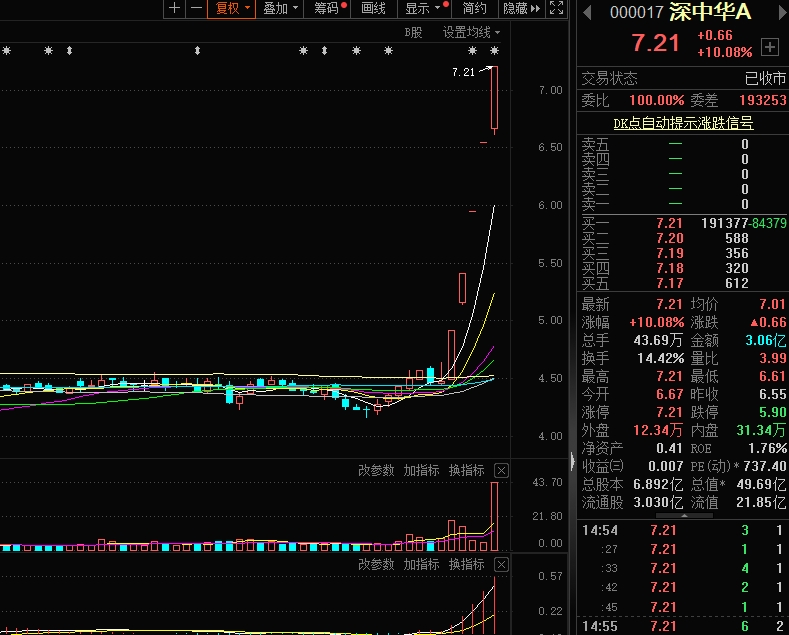789x635 pixels.
Task: Open the 筹码 chip distribution tab
Action: coord(328,8)
